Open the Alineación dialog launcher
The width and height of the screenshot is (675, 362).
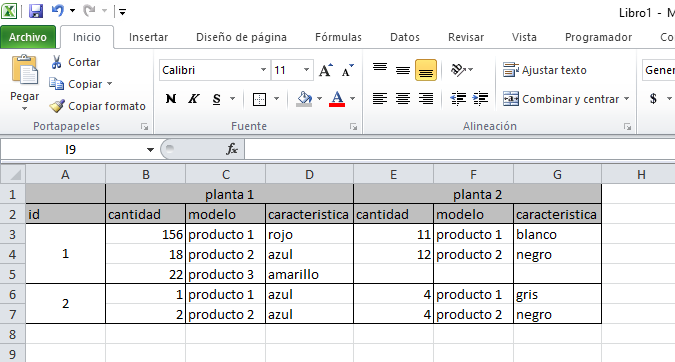click(x=628, y=127)
